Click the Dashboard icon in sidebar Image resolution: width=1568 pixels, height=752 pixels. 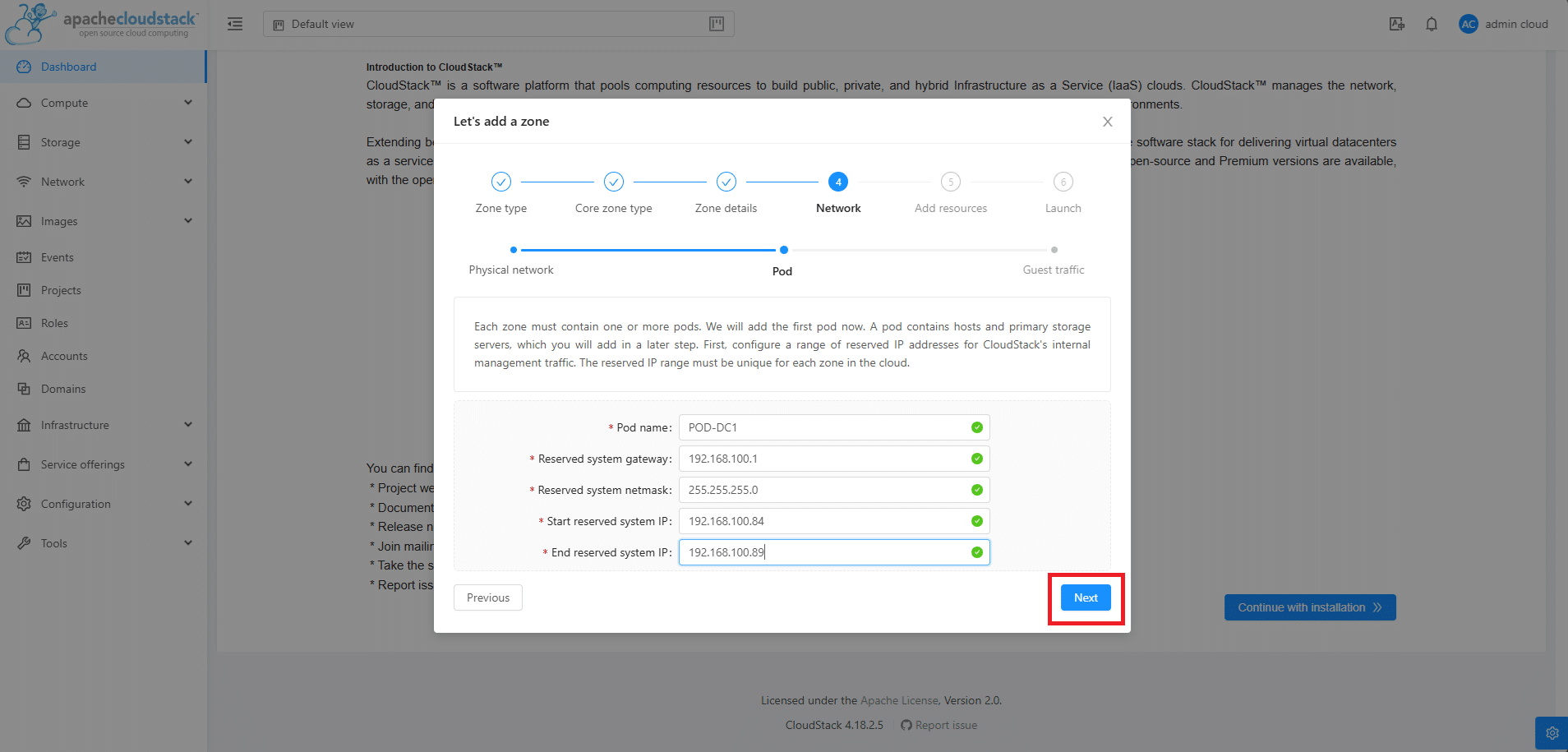point(24,67)
